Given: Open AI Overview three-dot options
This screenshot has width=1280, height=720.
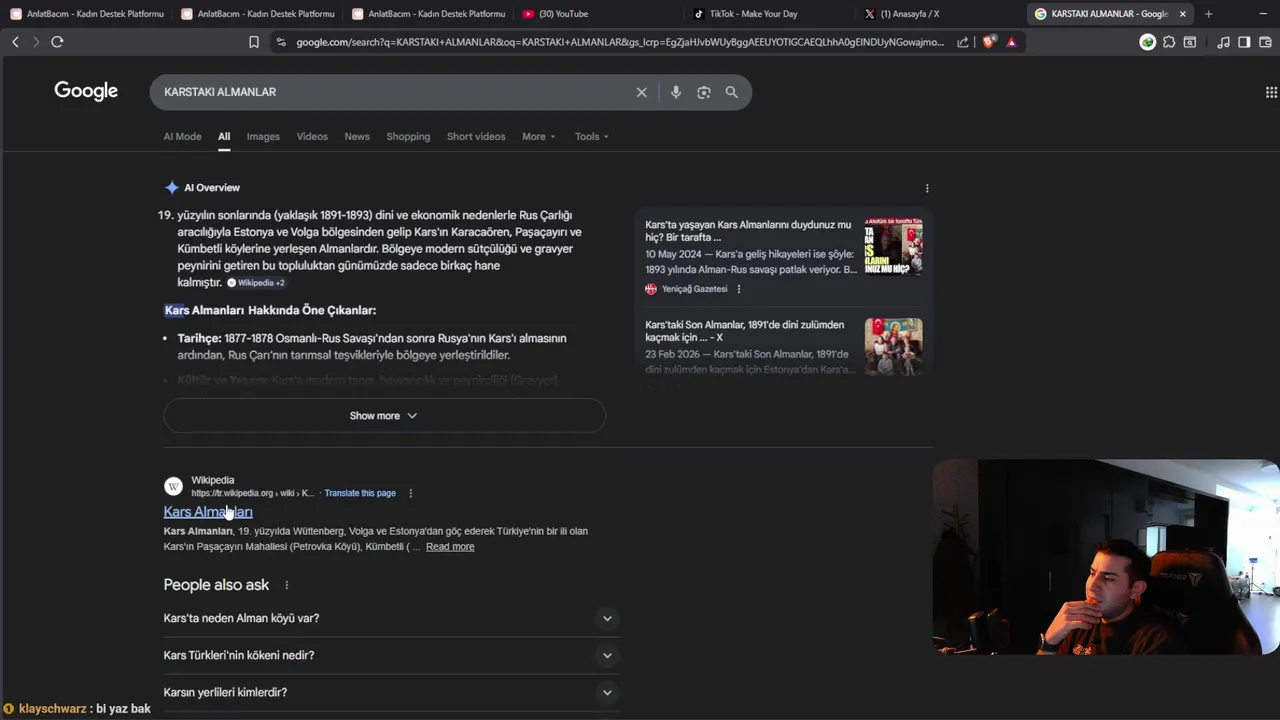Looking at the screenshot, I should (x=927, y=188).
